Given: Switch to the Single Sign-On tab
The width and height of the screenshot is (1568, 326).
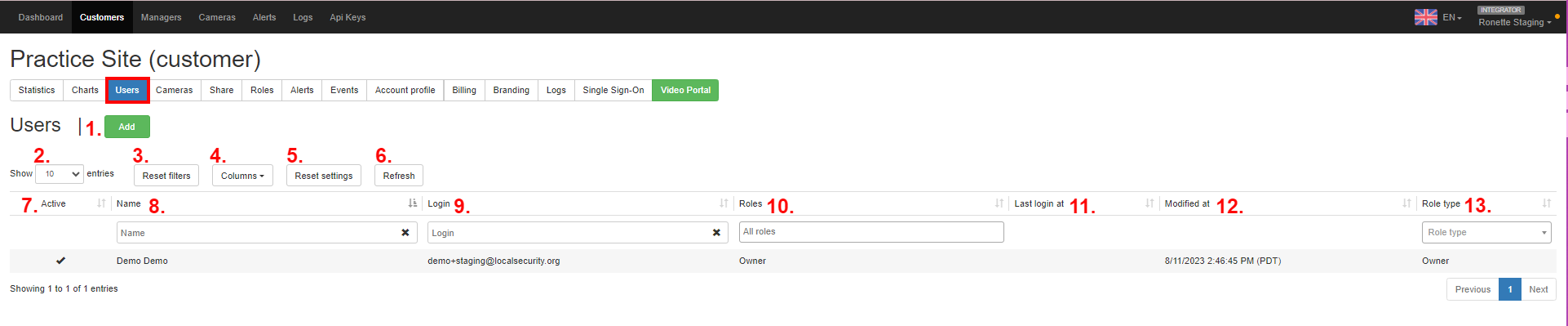Looking at the screenshot, I should pos(613,90).
